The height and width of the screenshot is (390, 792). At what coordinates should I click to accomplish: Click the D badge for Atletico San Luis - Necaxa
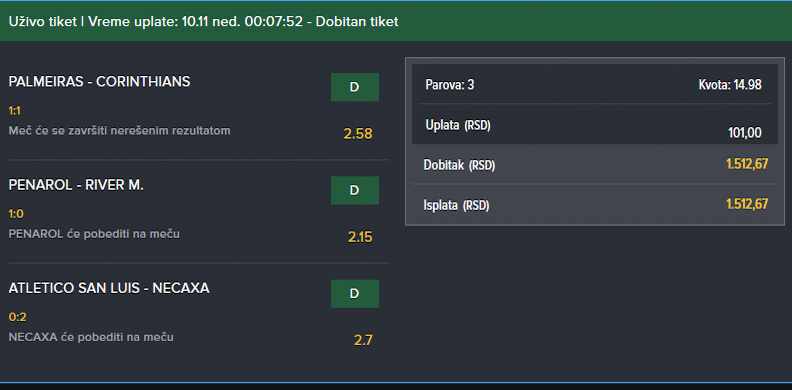click(x=355, y=294)
